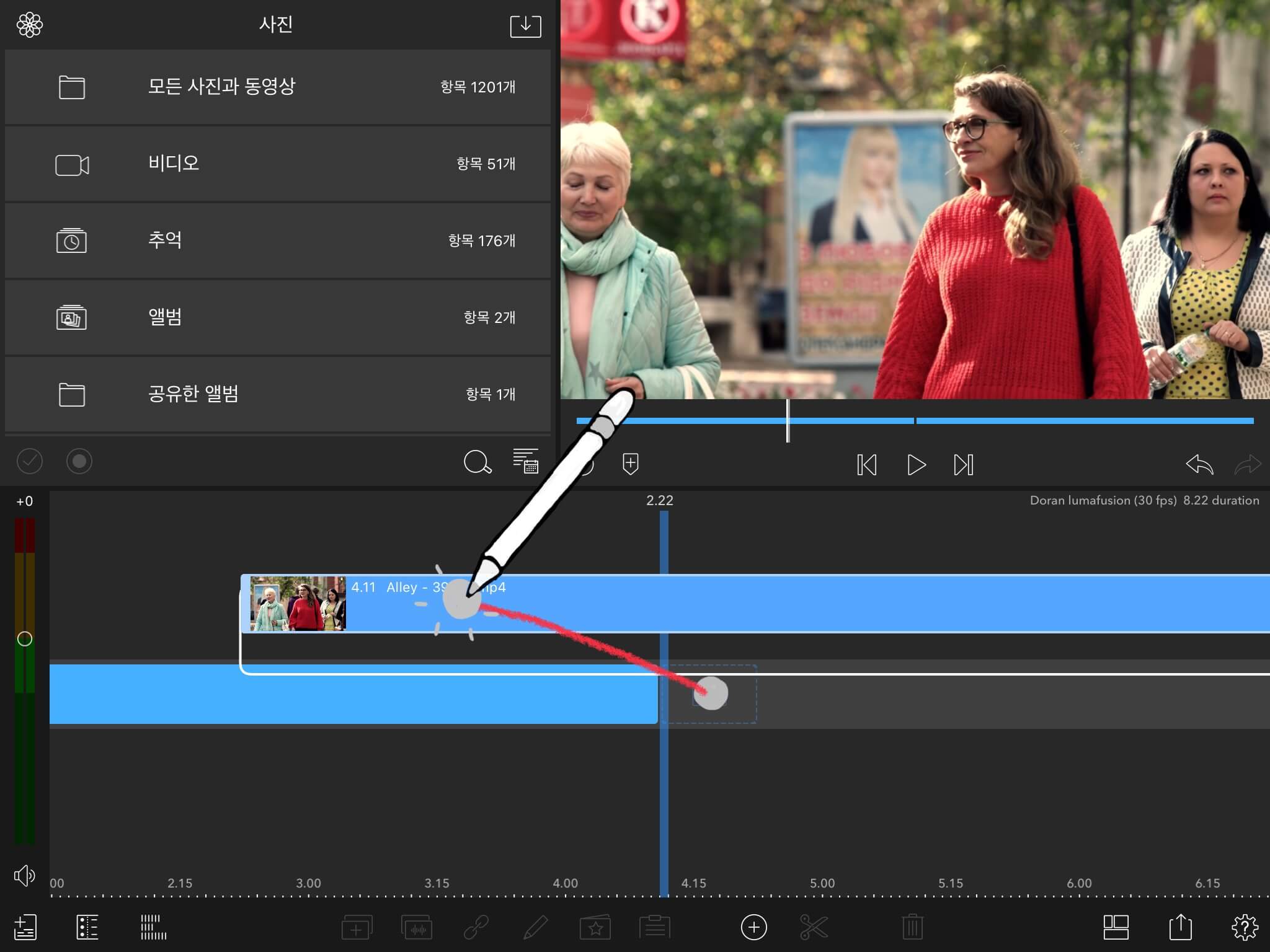Open the gear help and settings menu

click(x=1244, y=927)
